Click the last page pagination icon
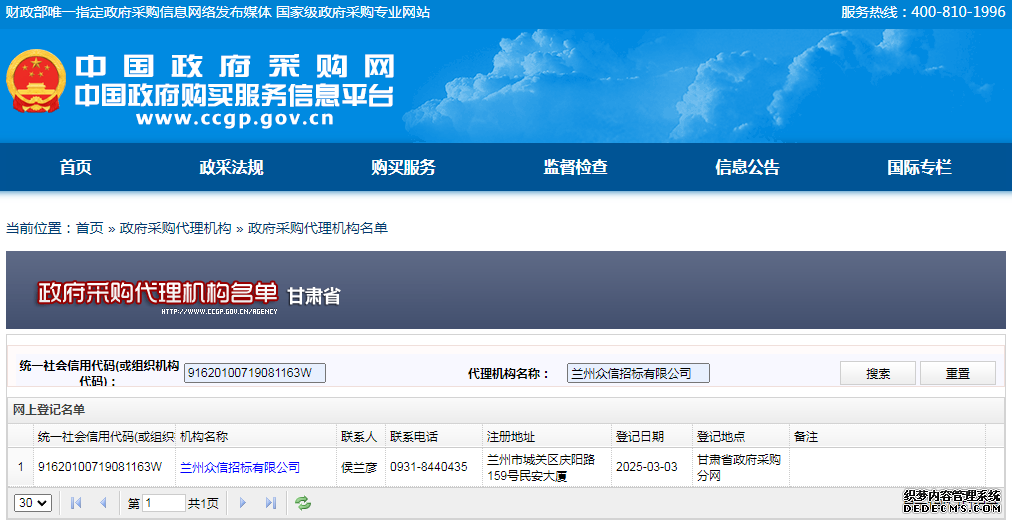 (270, 503)
